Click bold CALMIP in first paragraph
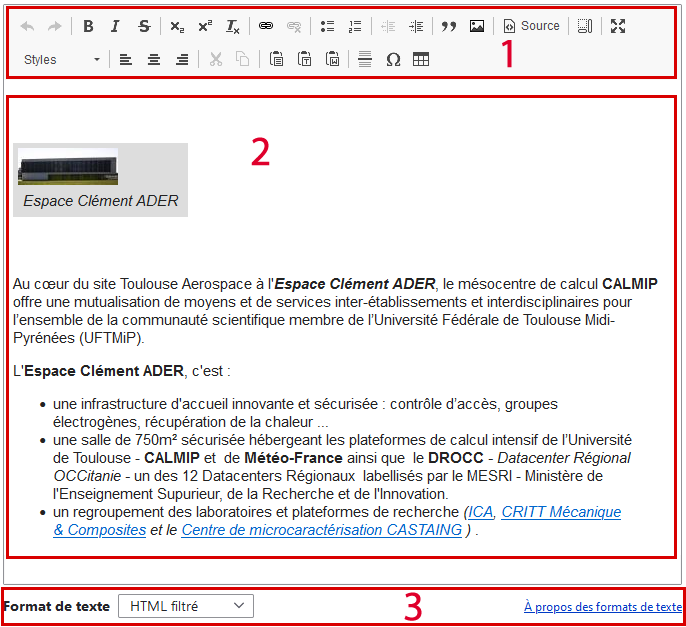Image resolution: width=686 pixels, height=627 pixels. click(x=630, y=284)
